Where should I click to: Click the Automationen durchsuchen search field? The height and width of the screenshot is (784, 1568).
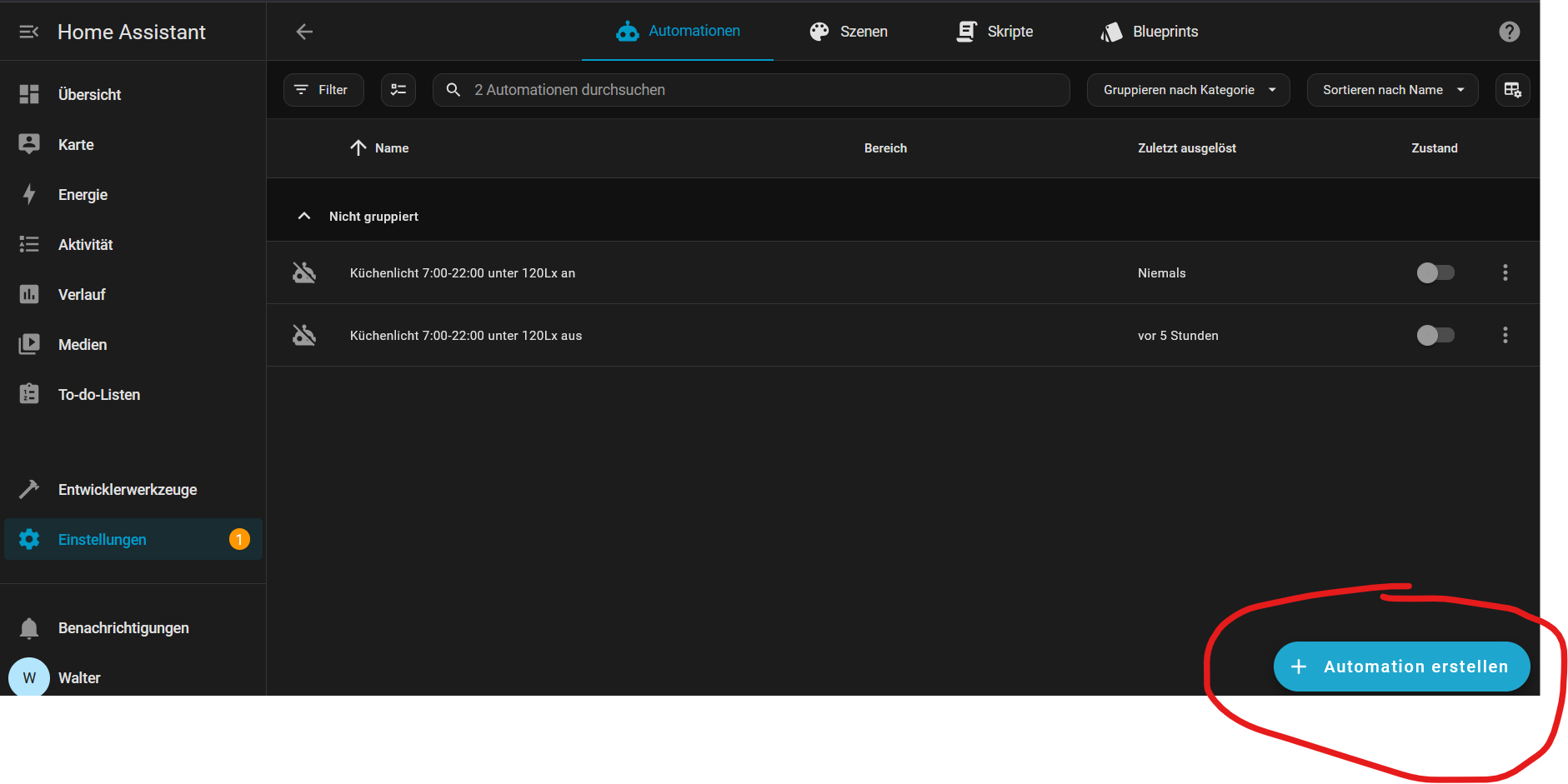(x=750, y=90)
